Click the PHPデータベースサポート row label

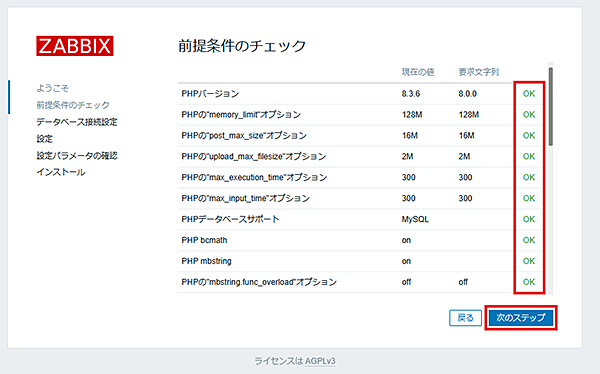coord(230,219)
